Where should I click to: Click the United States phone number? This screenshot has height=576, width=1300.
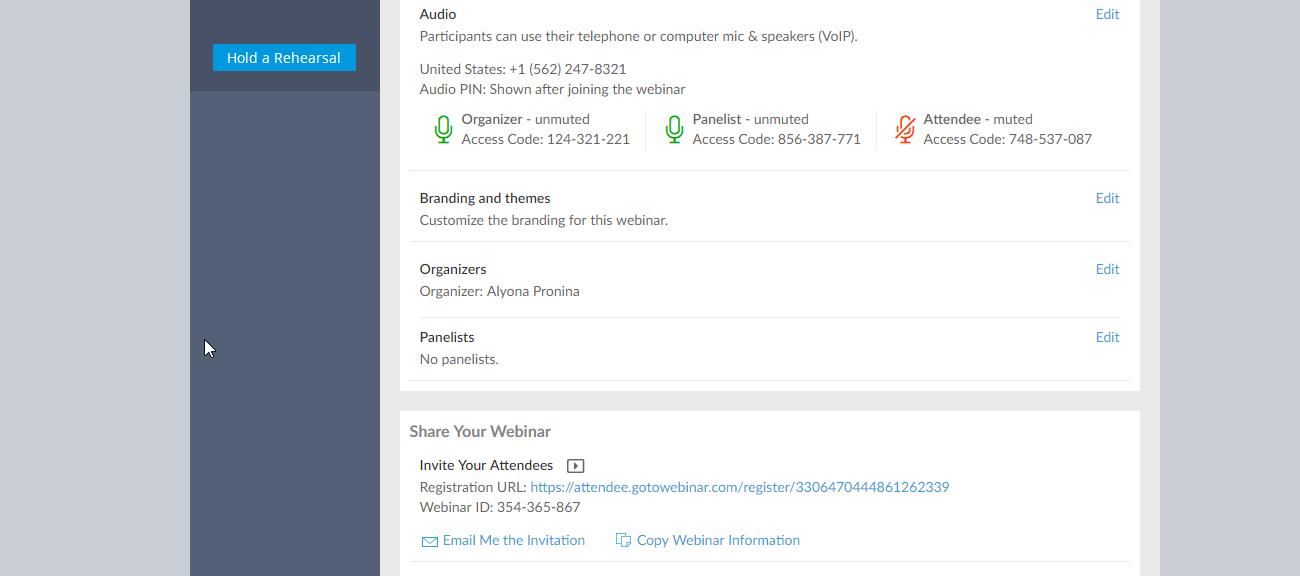[x=567, y=69]
